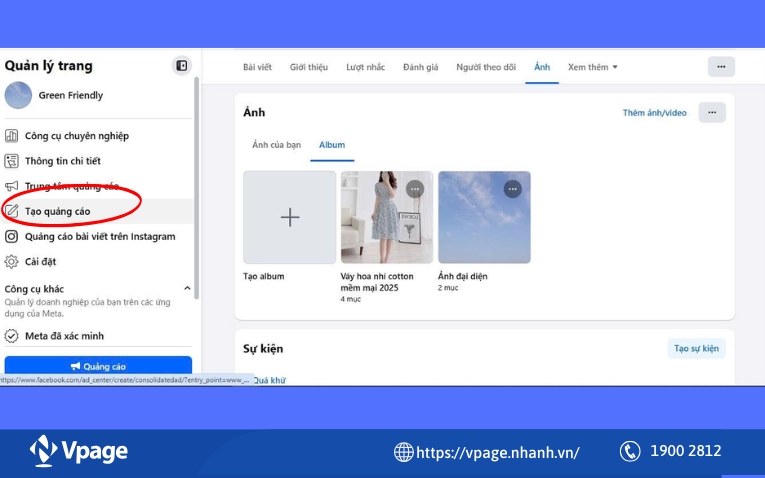
Task: Switch to the Giới thiệu tab
Action: tap(309, 67)
